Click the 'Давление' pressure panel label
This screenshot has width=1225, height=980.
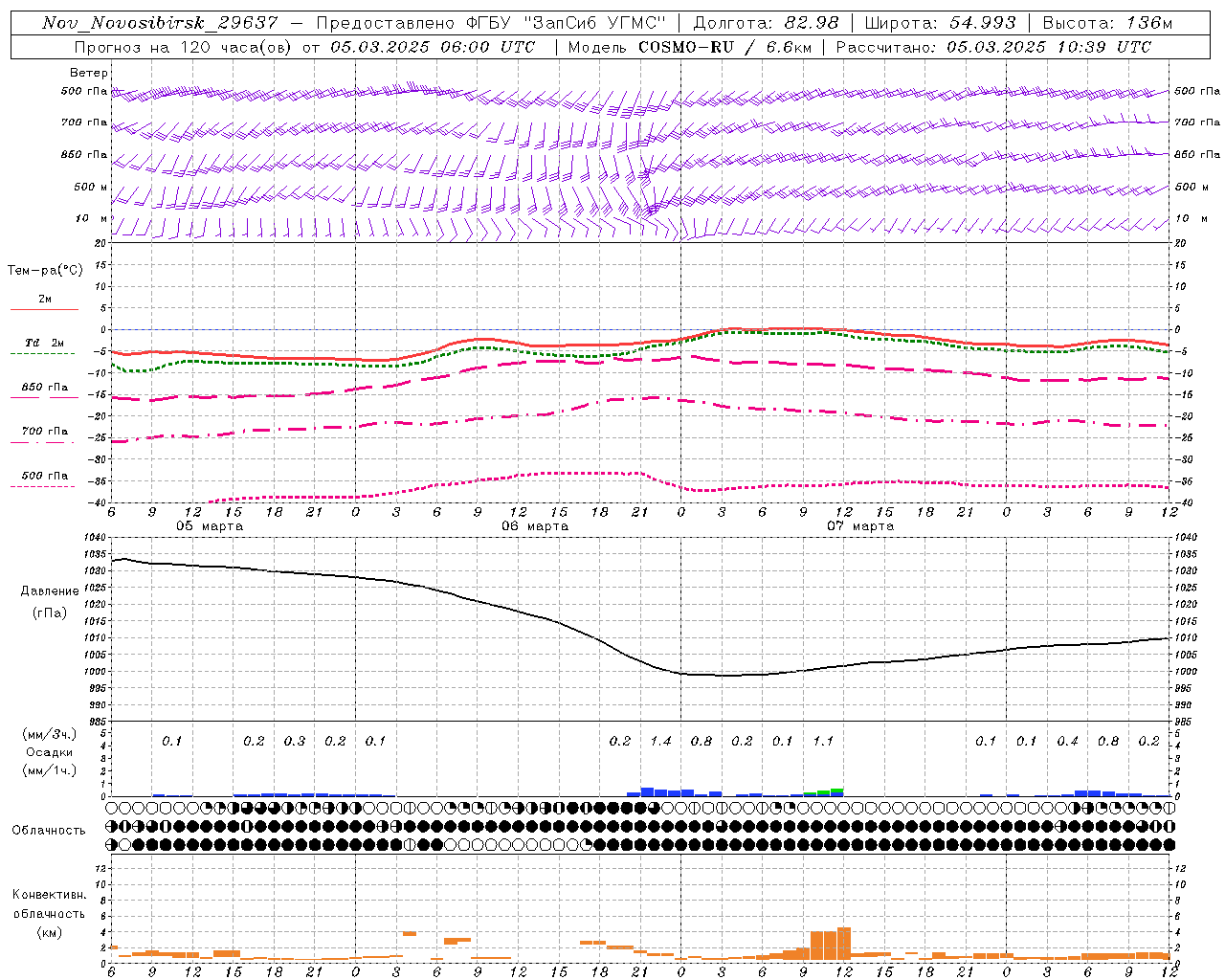pyautogui.click(x=50, y=591)
